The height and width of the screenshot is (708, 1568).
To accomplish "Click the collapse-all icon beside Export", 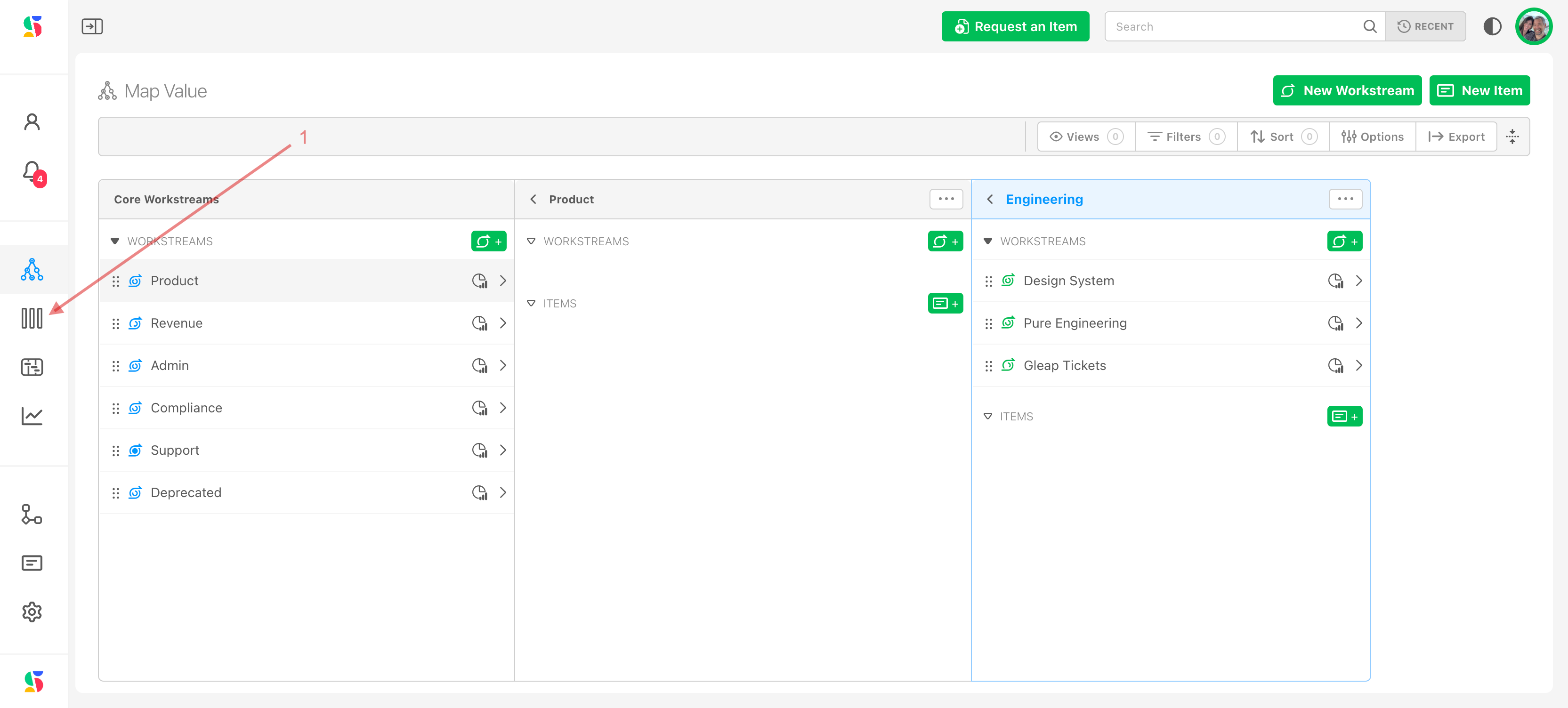I will coord(1512,137).
